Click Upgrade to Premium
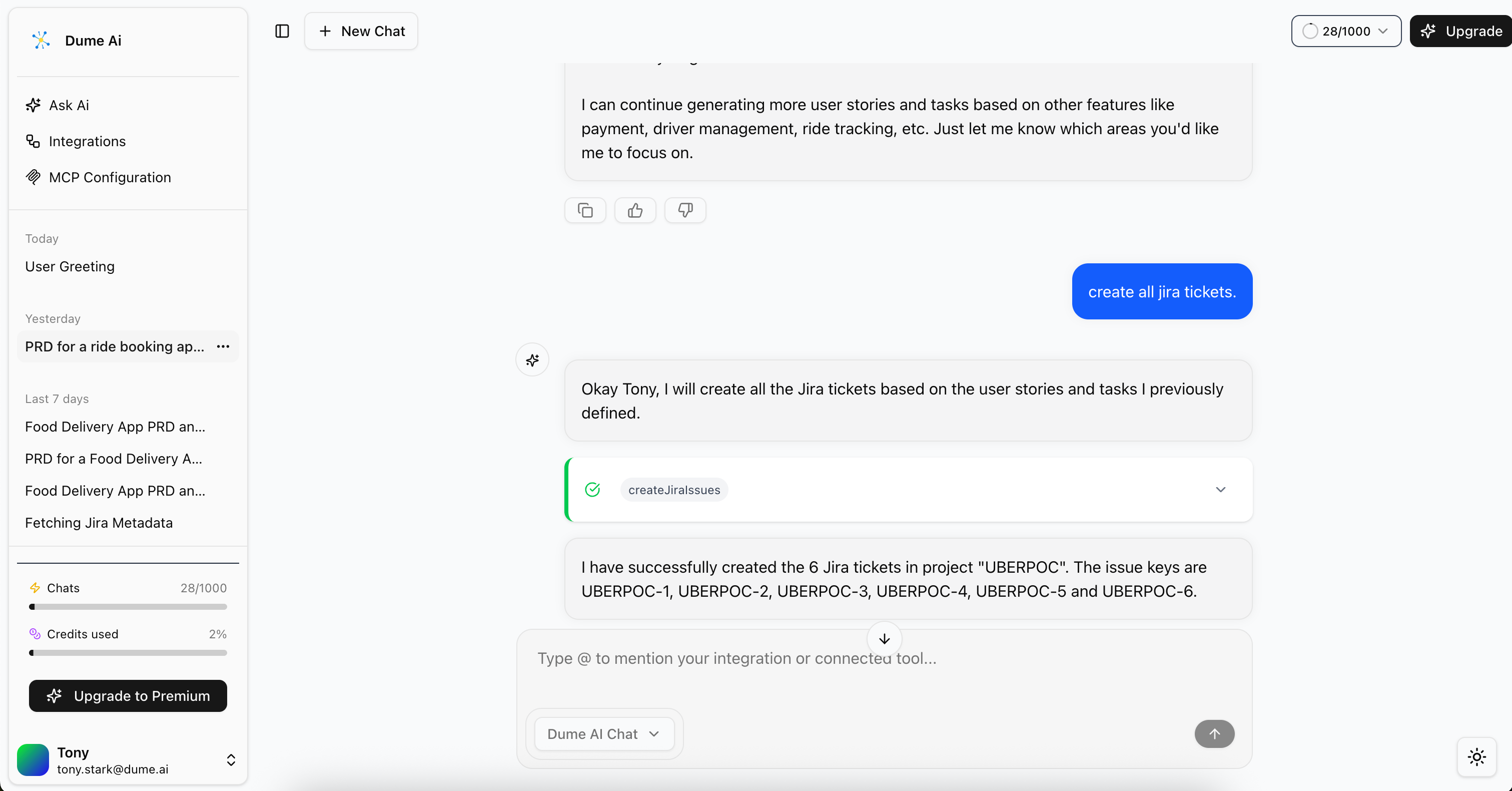 pos(128,696)
